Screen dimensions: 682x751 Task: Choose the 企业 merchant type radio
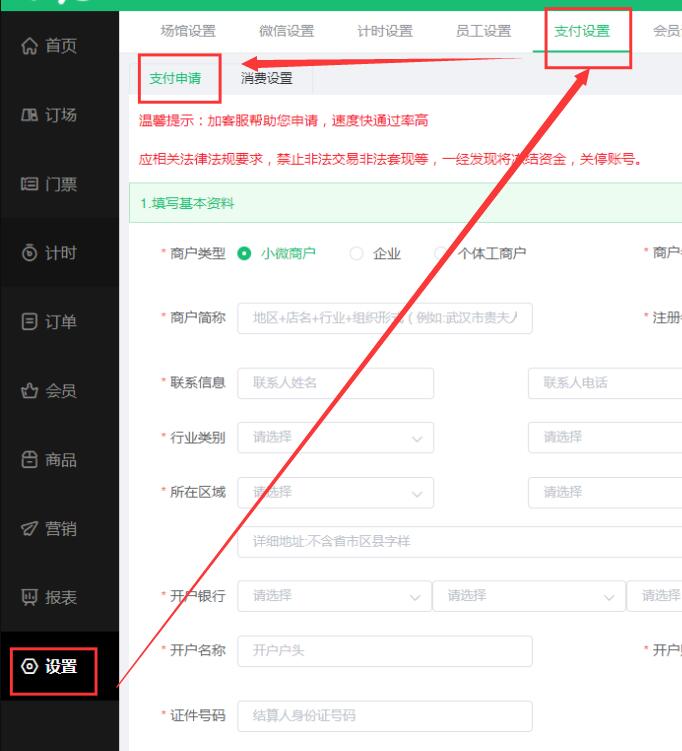point(356,254)
